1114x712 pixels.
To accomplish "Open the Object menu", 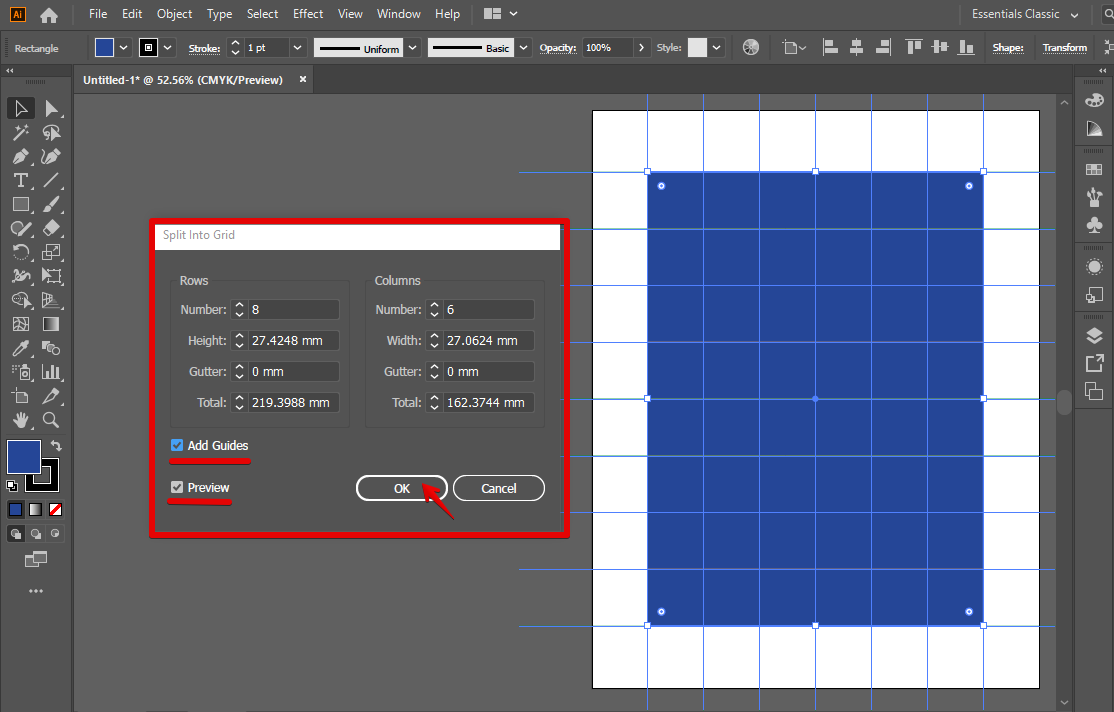I will (x=174, y=14).
